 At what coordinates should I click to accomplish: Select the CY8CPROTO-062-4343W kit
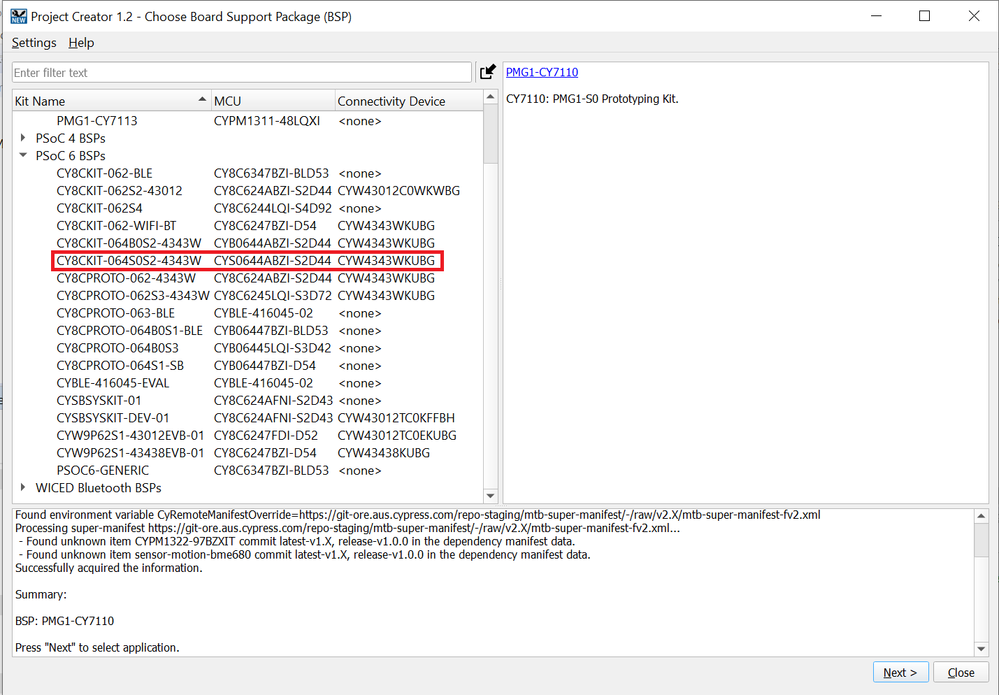point(126,278)
